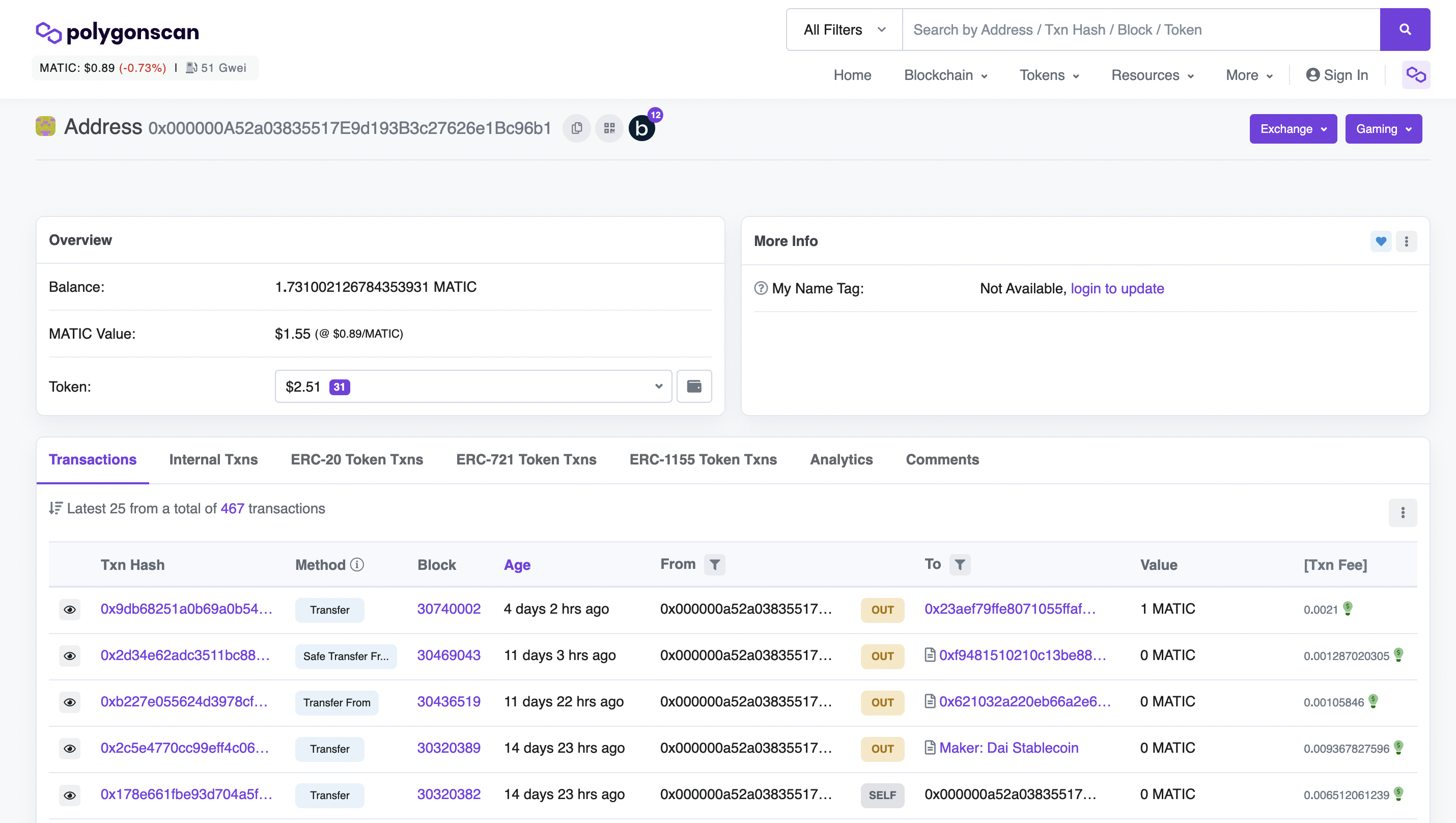1456x823 pixels.
Task: Focus the address search input field
Action: [x=1140, y=30]
